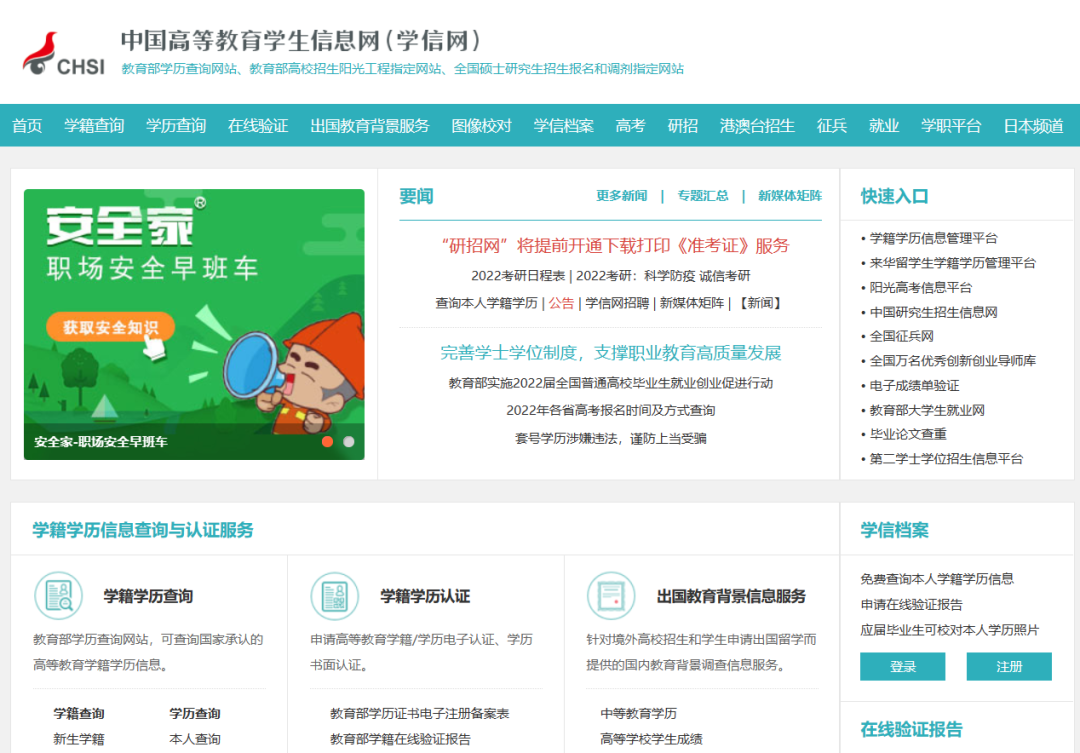This screenshot has width=1080, height=753.
Task: Go to 研招 in the navigation bar
Action: tap(682, 126)
